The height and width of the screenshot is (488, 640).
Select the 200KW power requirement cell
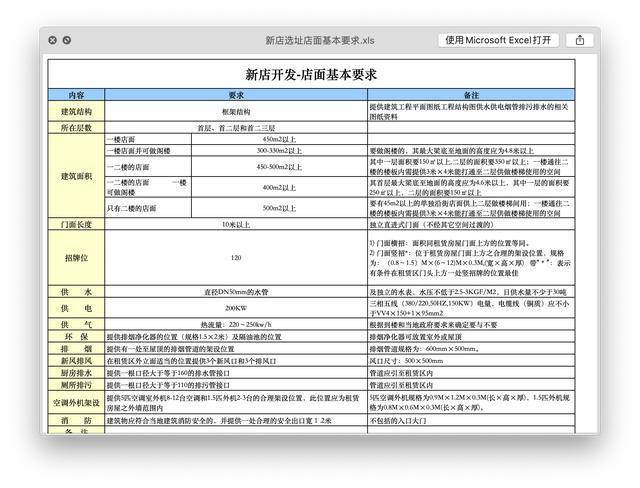(x=236, y=308)
